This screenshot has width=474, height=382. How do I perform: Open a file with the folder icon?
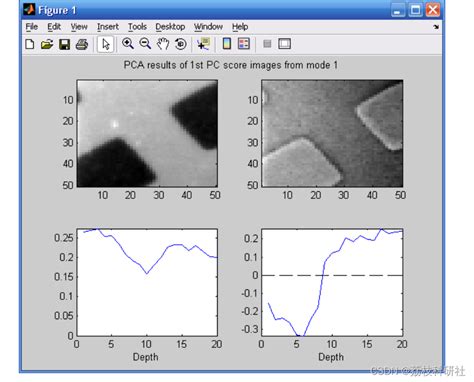[x=47, y=44]
